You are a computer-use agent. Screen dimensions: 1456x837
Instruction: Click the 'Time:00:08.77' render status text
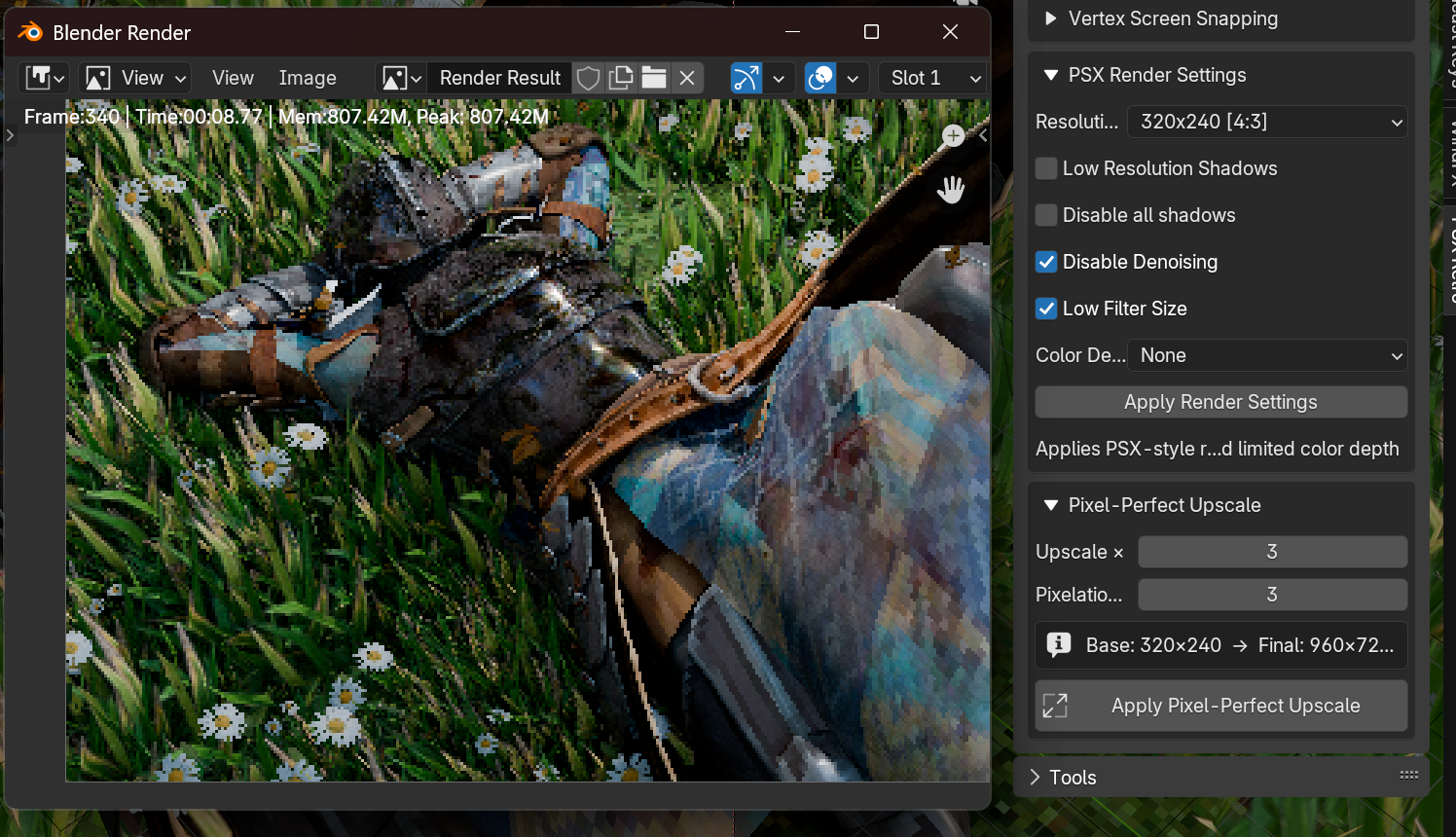pos(200,117)
